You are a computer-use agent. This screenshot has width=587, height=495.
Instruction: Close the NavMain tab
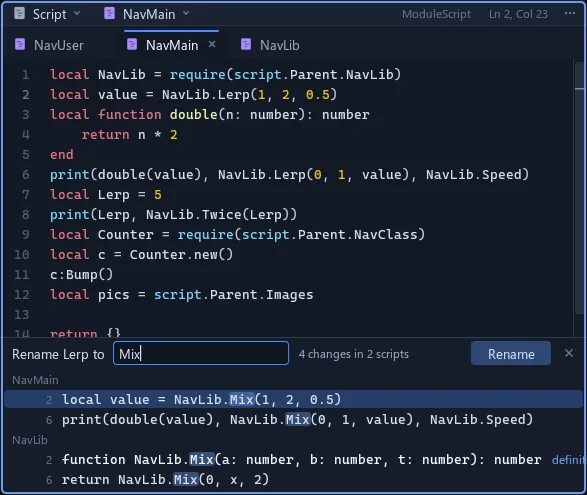click(212, 45)
